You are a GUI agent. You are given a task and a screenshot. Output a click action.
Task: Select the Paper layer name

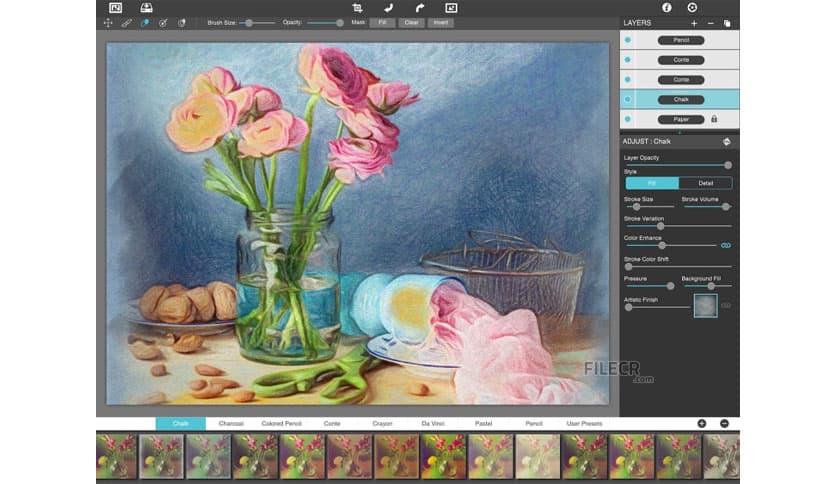(x=681, y=119)
